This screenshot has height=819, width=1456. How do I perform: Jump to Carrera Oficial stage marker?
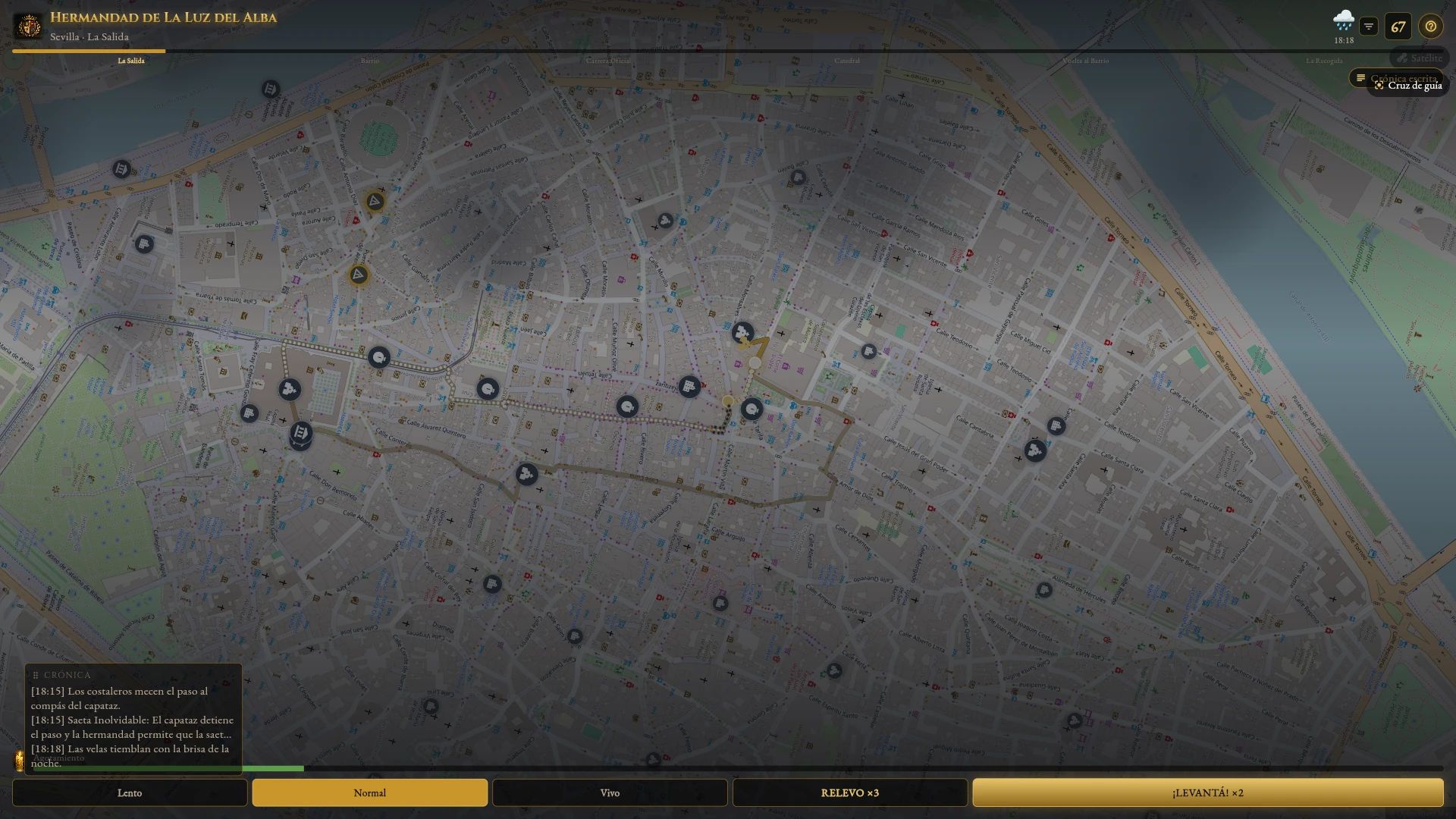[608, 61]
